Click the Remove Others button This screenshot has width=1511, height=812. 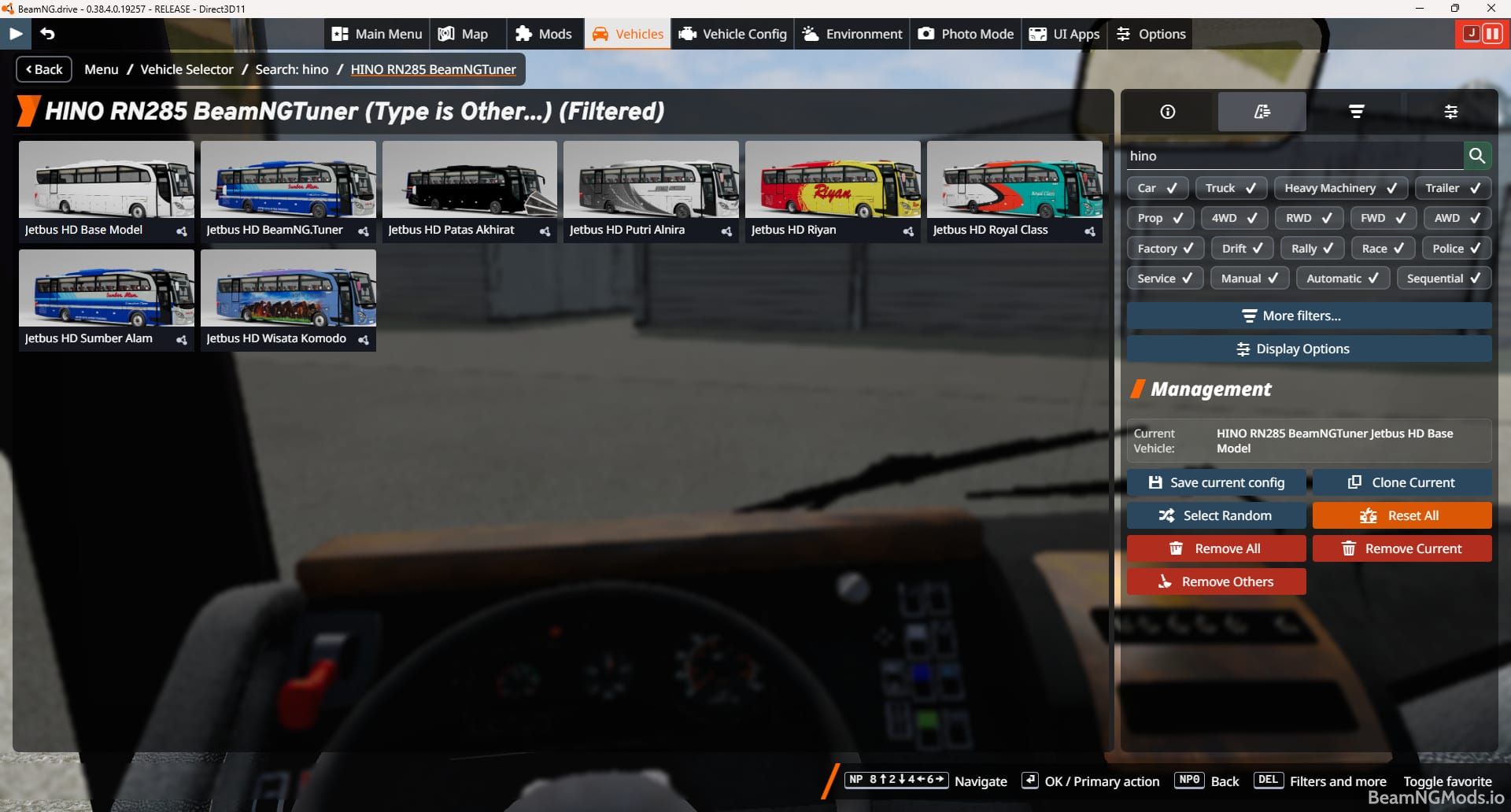(1216, 581)
